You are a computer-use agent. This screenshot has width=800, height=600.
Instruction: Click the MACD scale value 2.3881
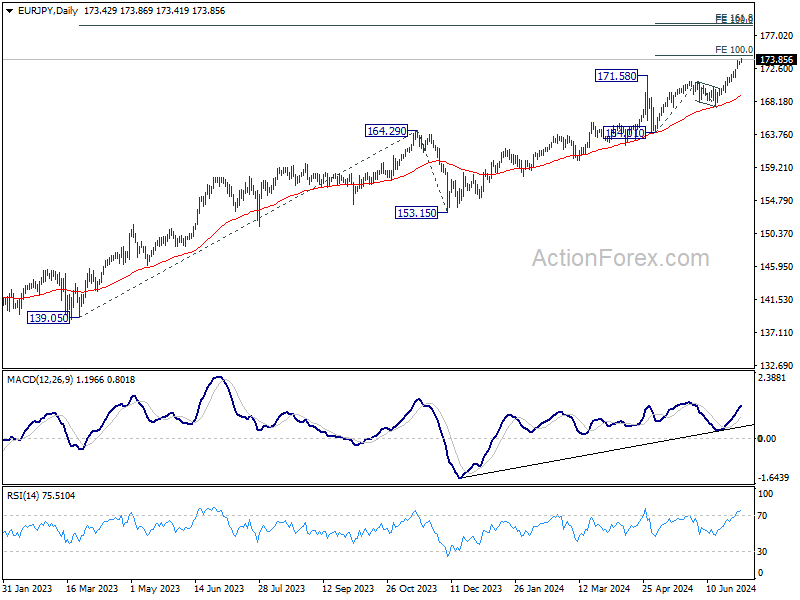tap(773, 378)
